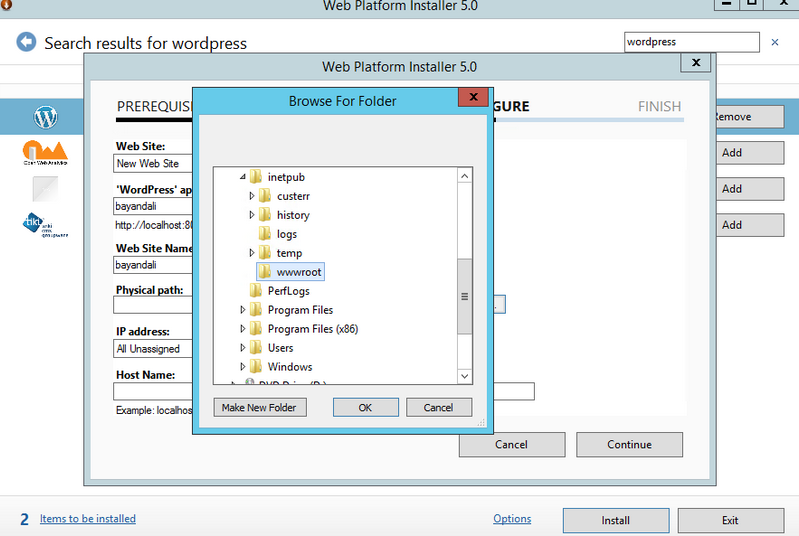Select the PerfLogs folder label
This screenshot has width=799, height=536.
pyautogui.click(x=288, y=291)
